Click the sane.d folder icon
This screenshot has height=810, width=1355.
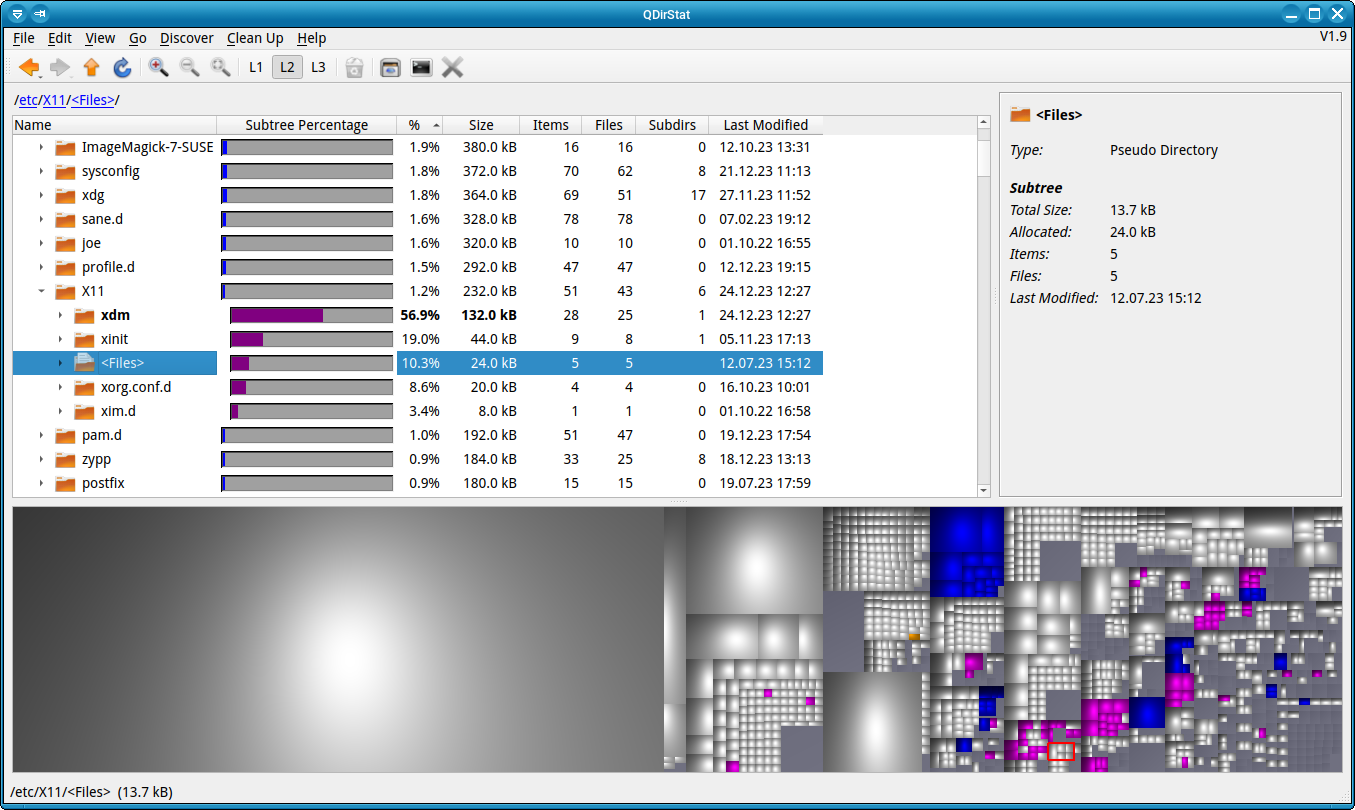click(x=65, y=219)
